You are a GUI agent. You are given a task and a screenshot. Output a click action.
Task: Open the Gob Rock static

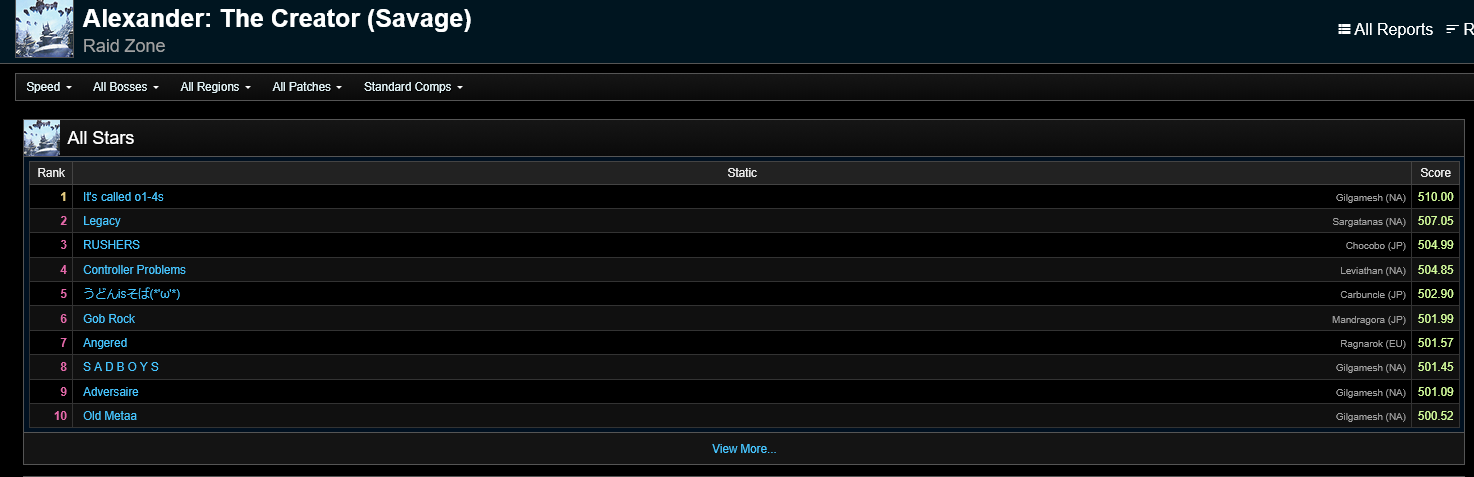[109, 319]
